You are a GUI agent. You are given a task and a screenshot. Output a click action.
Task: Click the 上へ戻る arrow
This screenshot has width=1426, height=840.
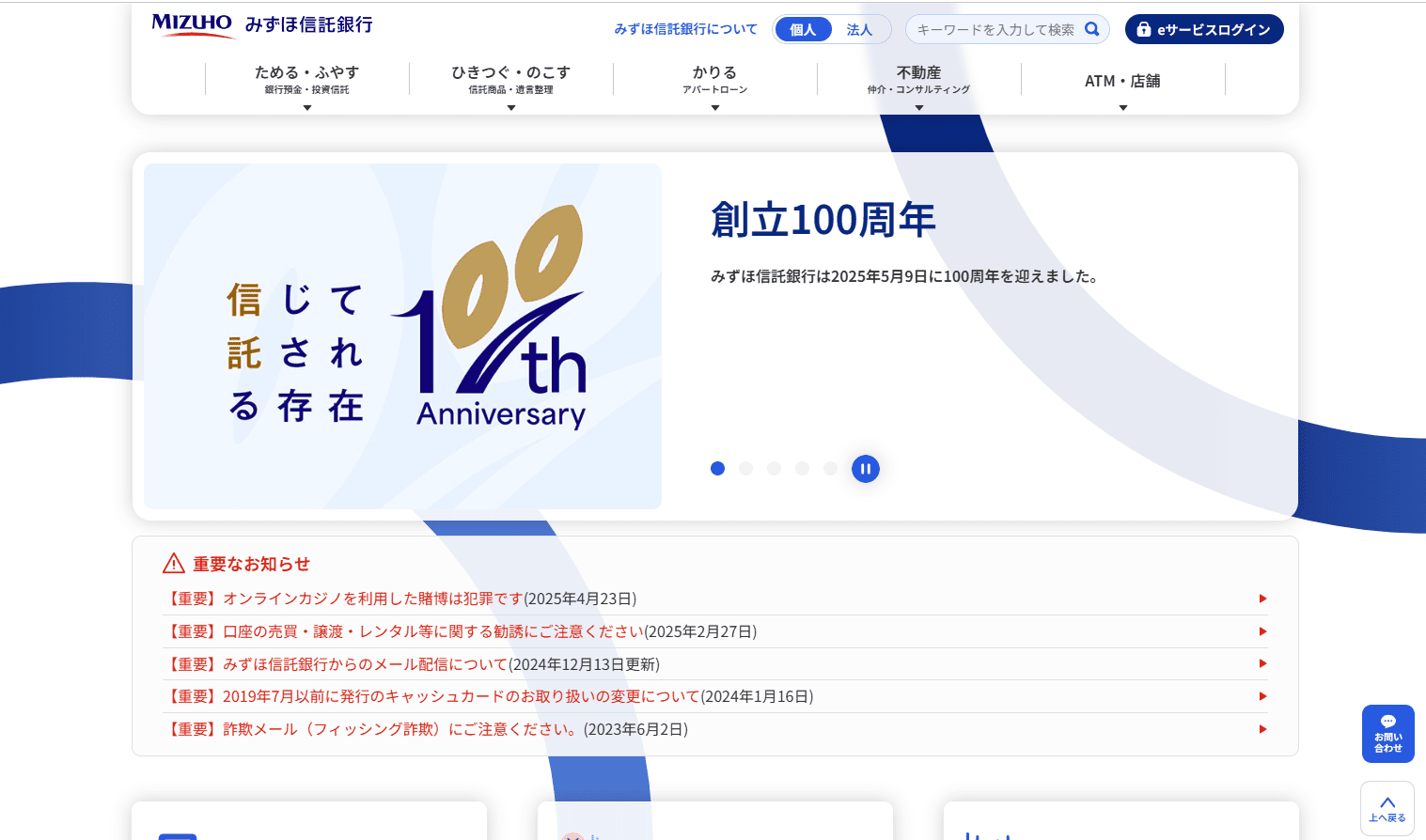(x=1387, y=802)
